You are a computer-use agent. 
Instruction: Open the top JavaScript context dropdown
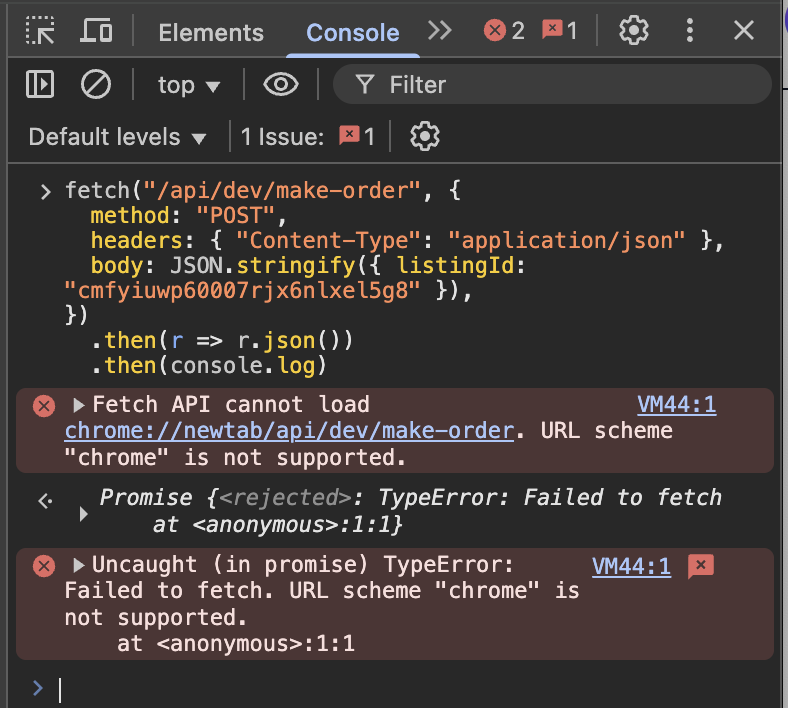coord(188,85)
